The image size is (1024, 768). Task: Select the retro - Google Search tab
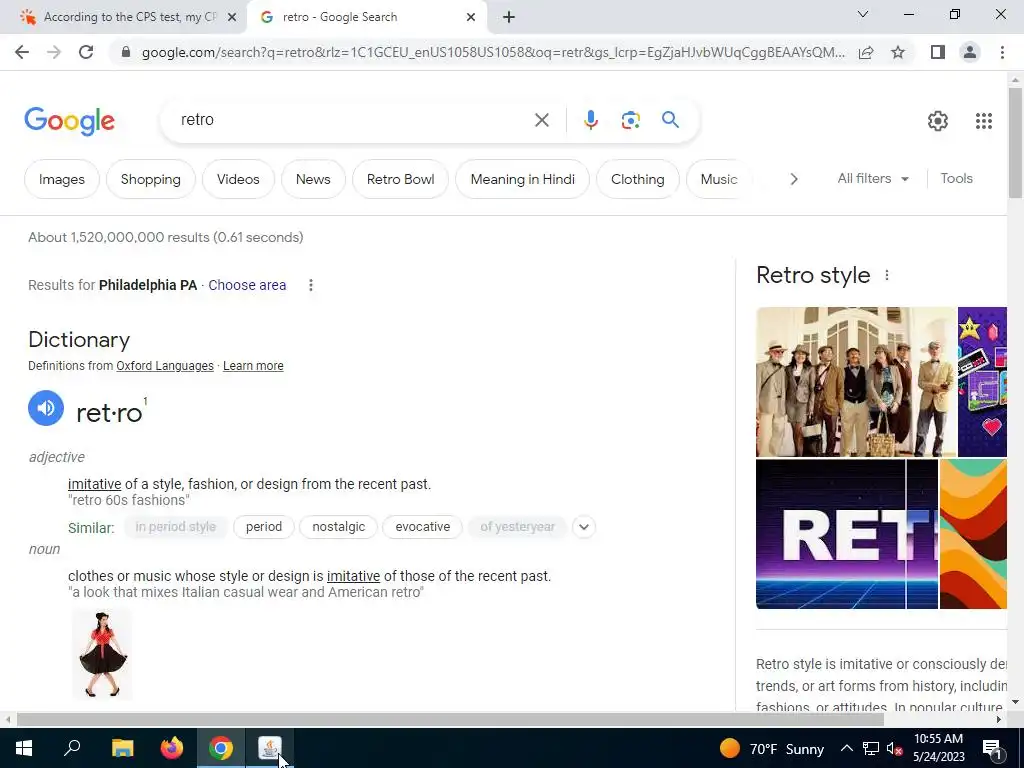point(367,17)
